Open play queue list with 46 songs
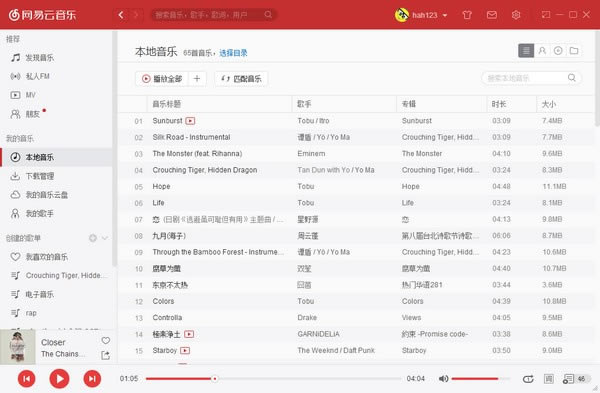This screenshot has width=600, height=393. click(x=575, y=379)
